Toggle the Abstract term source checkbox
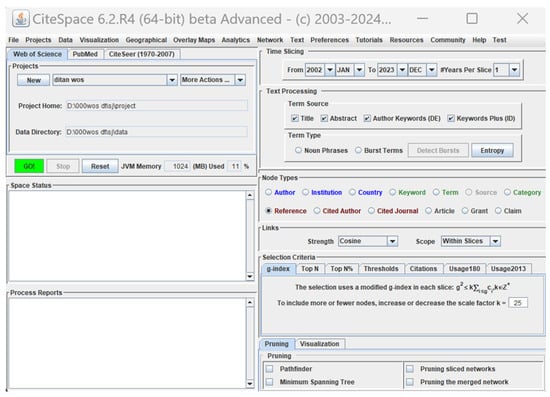Image resolution: width=550 pixels, height=397 pixels. click(x=324, y=119)
